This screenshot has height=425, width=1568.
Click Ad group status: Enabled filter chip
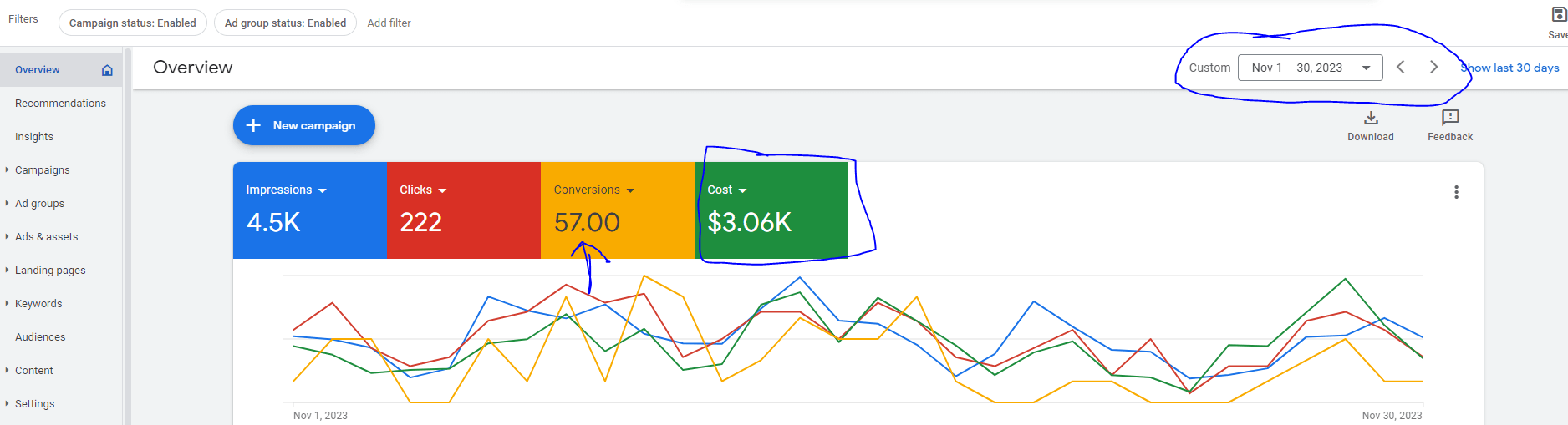pyautogui.click(x=285, y=23)
